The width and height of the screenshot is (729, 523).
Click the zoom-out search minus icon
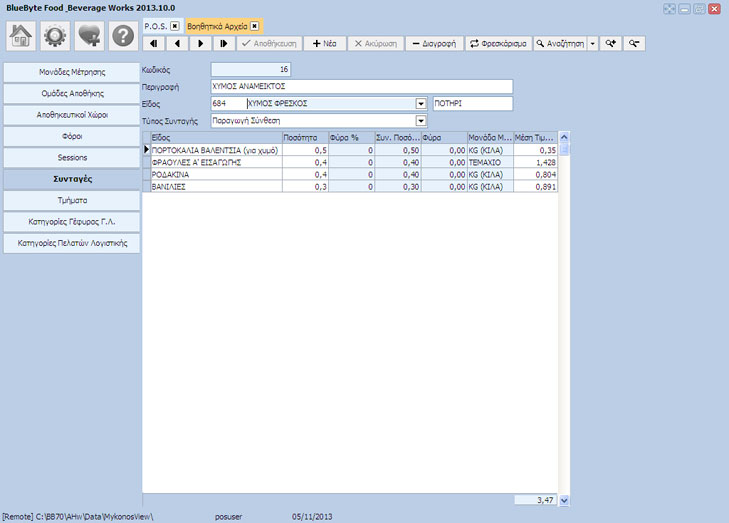point(633,44)
